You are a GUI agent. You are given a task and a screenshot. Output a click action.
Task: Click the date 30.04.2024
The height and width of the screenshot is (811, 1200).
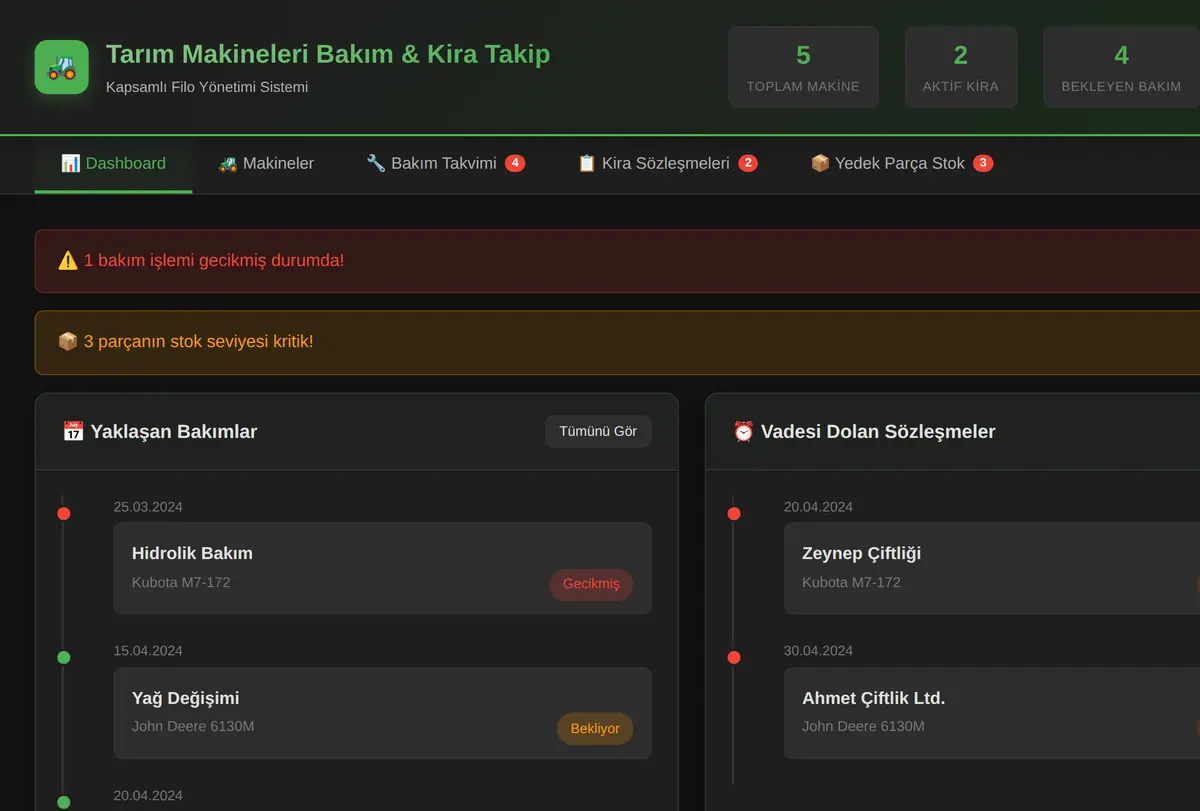[818, 651]
